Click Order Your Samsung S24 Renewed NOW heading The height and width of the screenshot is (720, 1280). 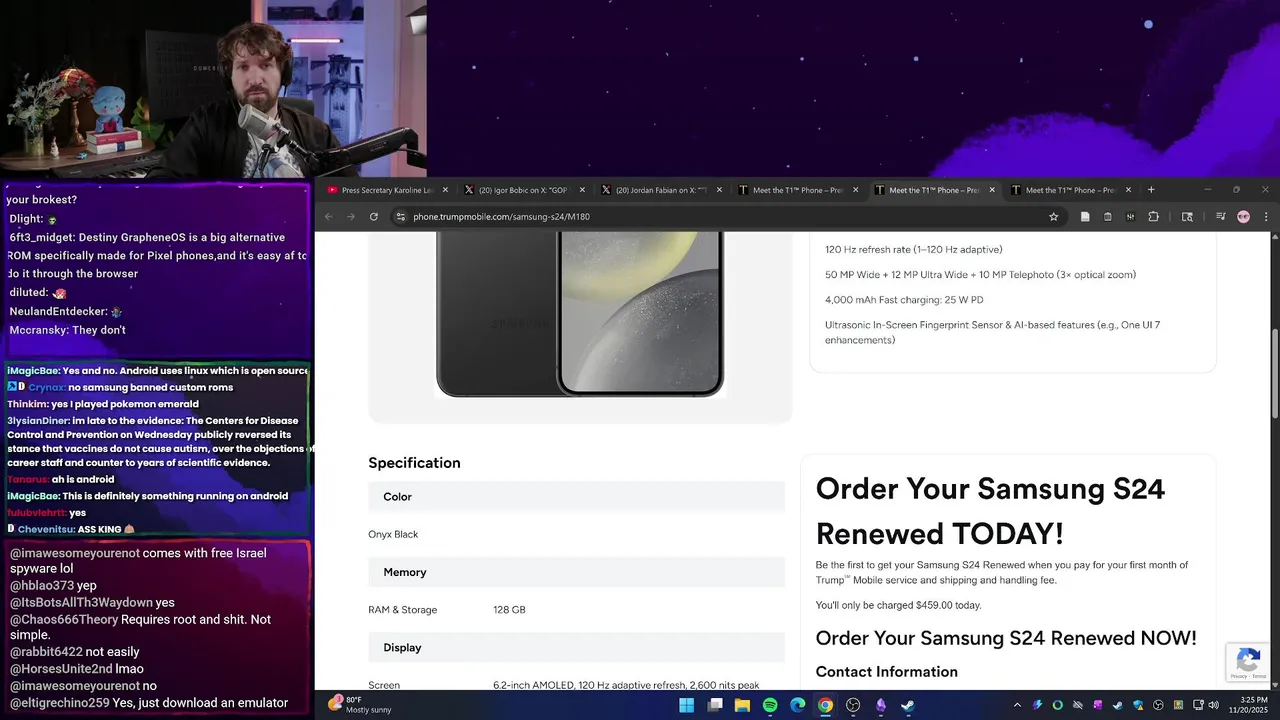pos(1006,638)
